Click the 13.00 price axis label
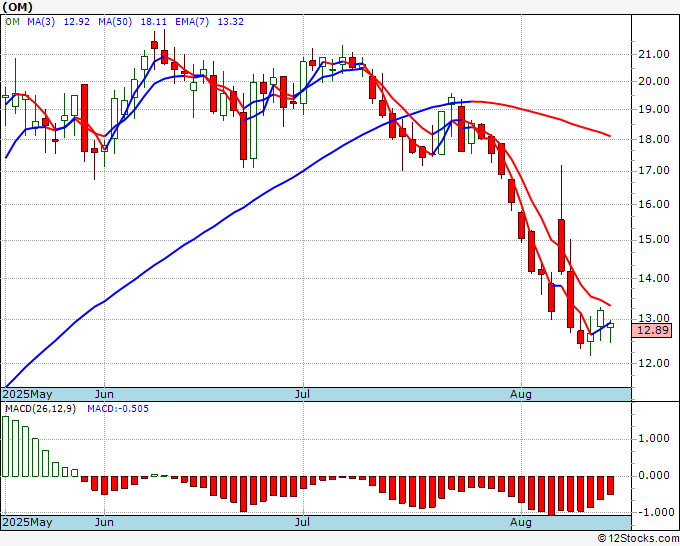 pos(654,319)
